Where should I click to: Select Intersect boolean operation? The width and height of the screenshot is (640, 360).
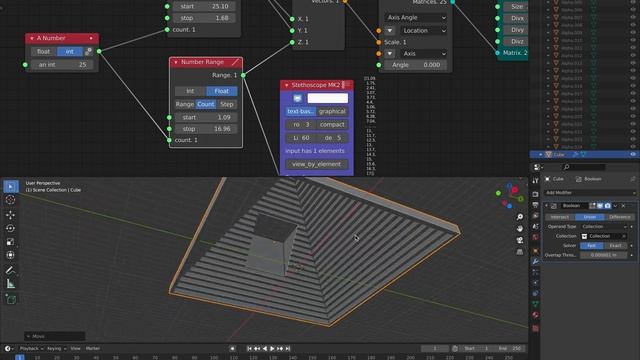tap(560, 217)
